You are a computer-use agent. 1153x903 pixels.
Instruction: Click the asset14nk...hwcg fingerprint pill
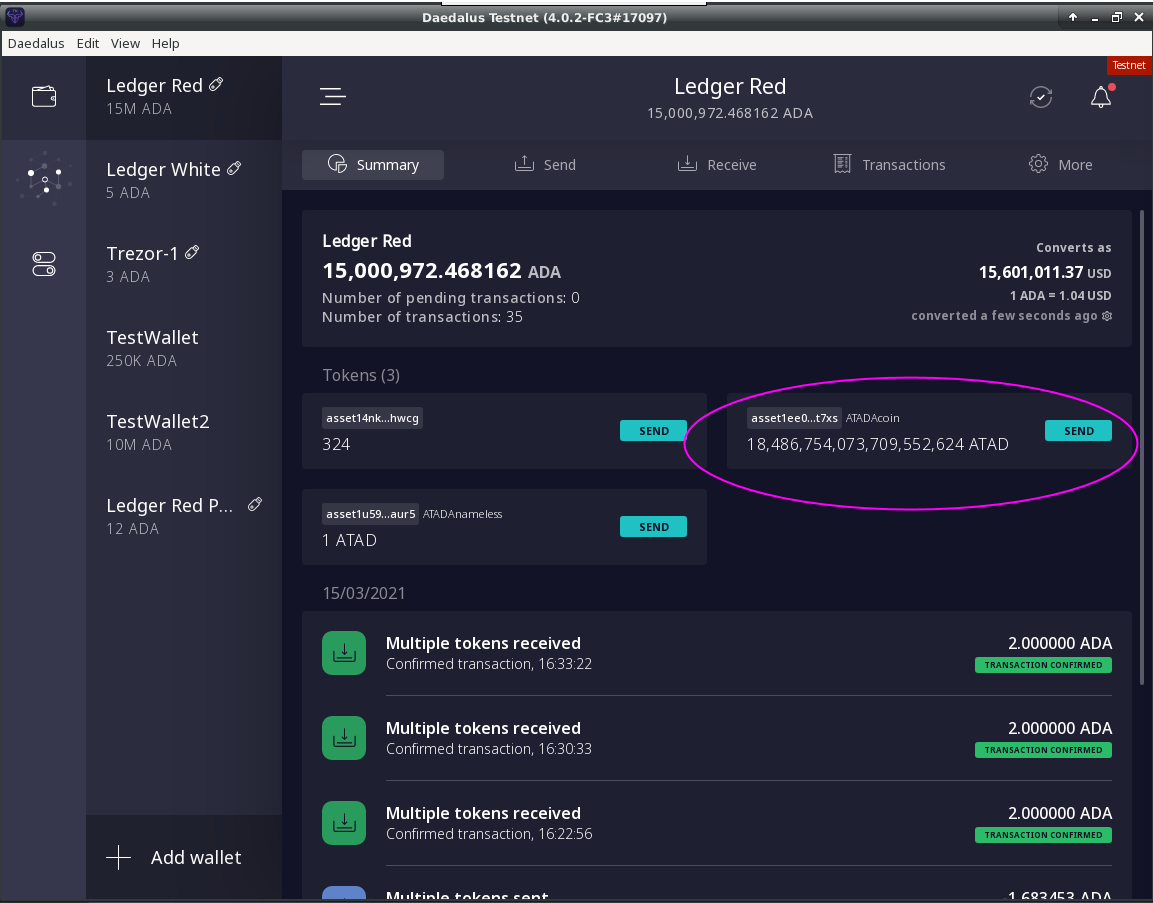pos(372,418)
